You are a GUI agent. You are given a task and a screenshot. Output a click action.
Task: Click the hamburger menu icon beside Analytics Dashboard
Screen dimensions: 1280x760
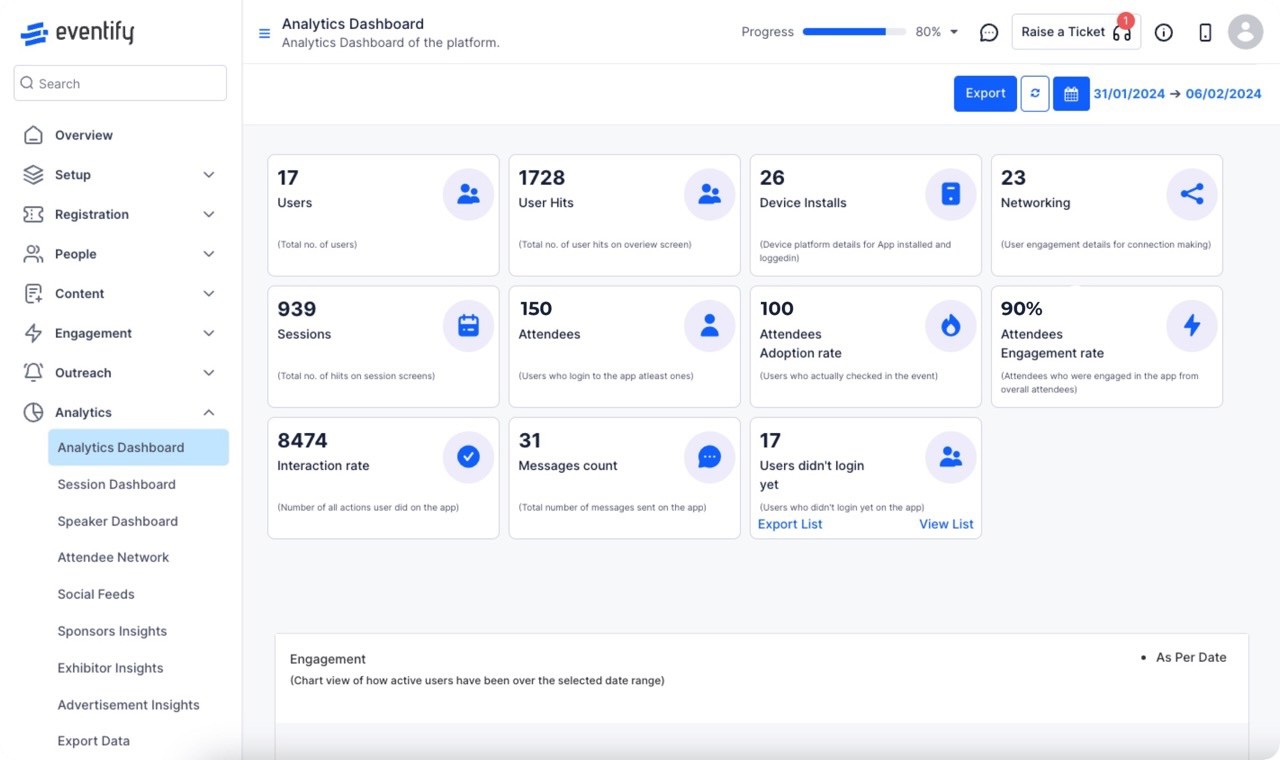(x=264, y=33)
